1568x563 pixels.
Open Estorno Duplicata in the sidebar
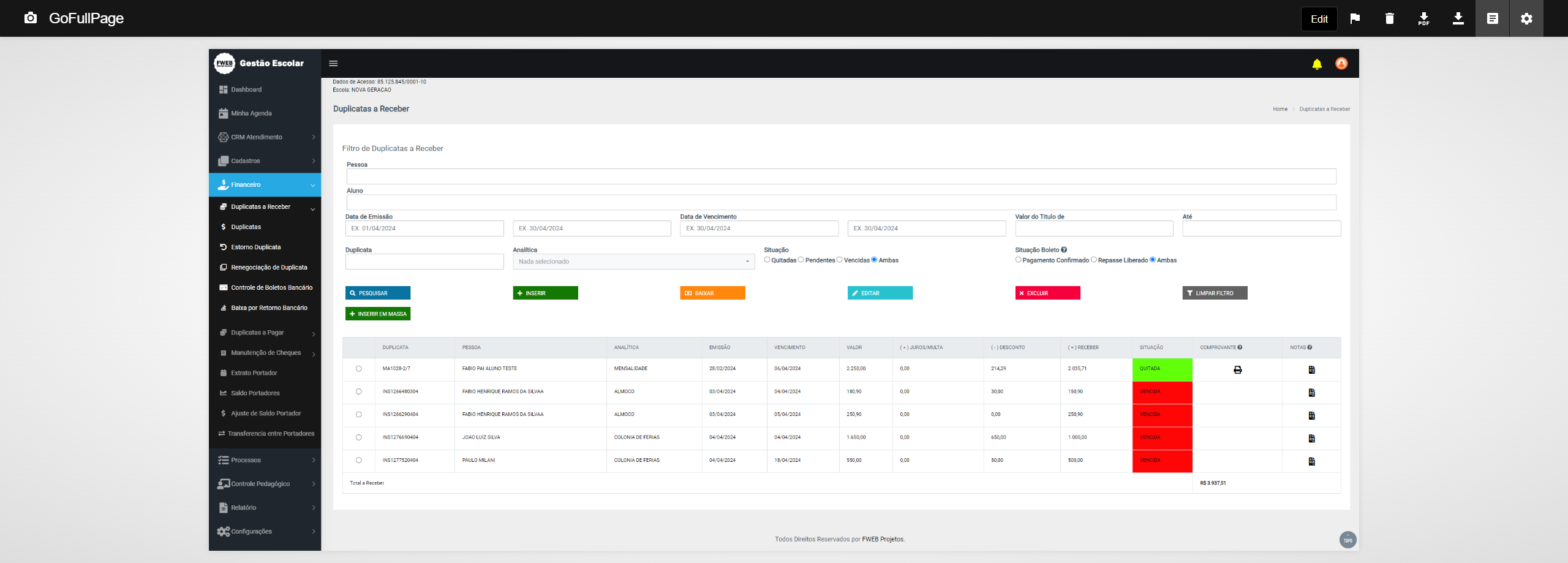255,247
